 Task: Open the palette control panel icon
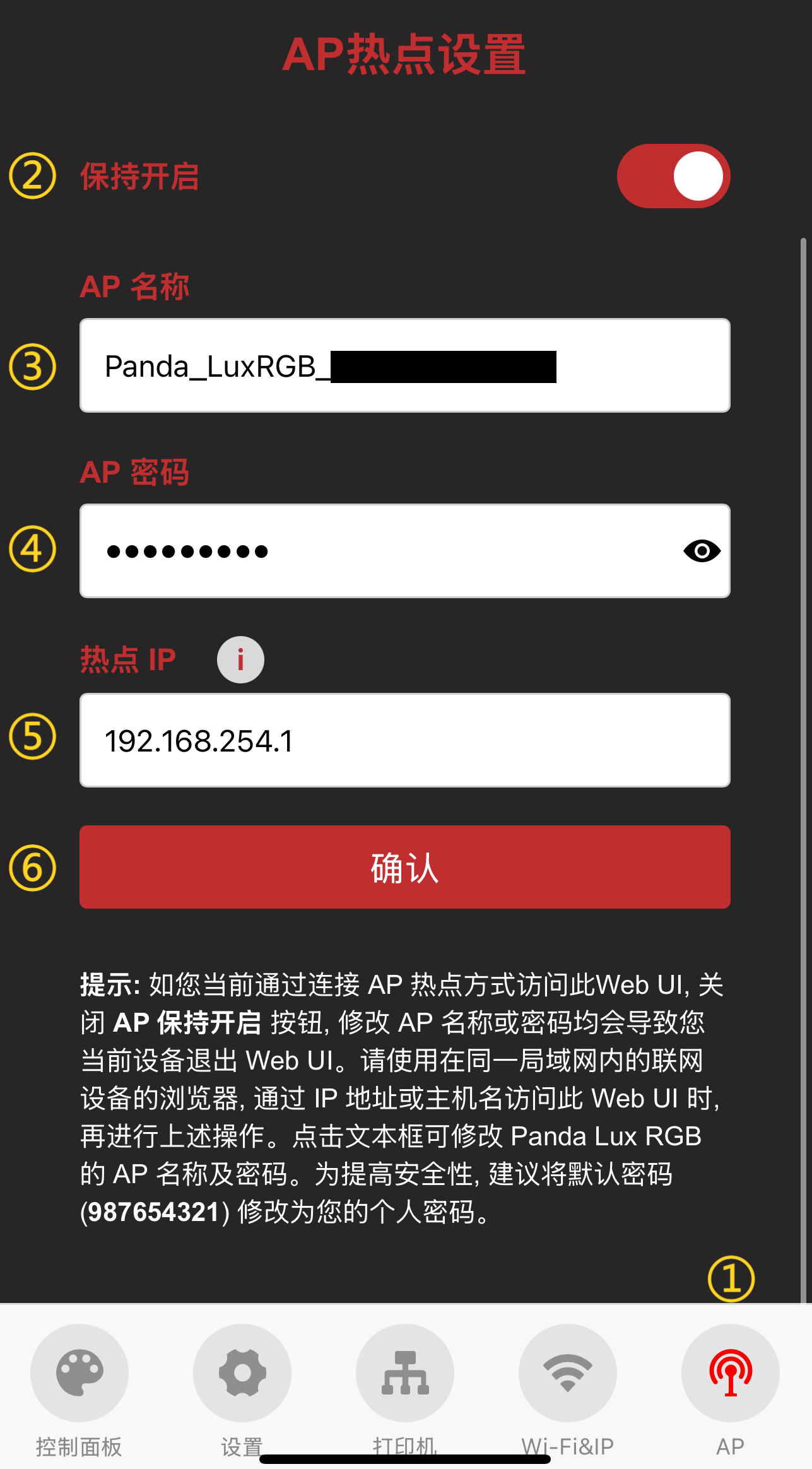click(79, 1372)
